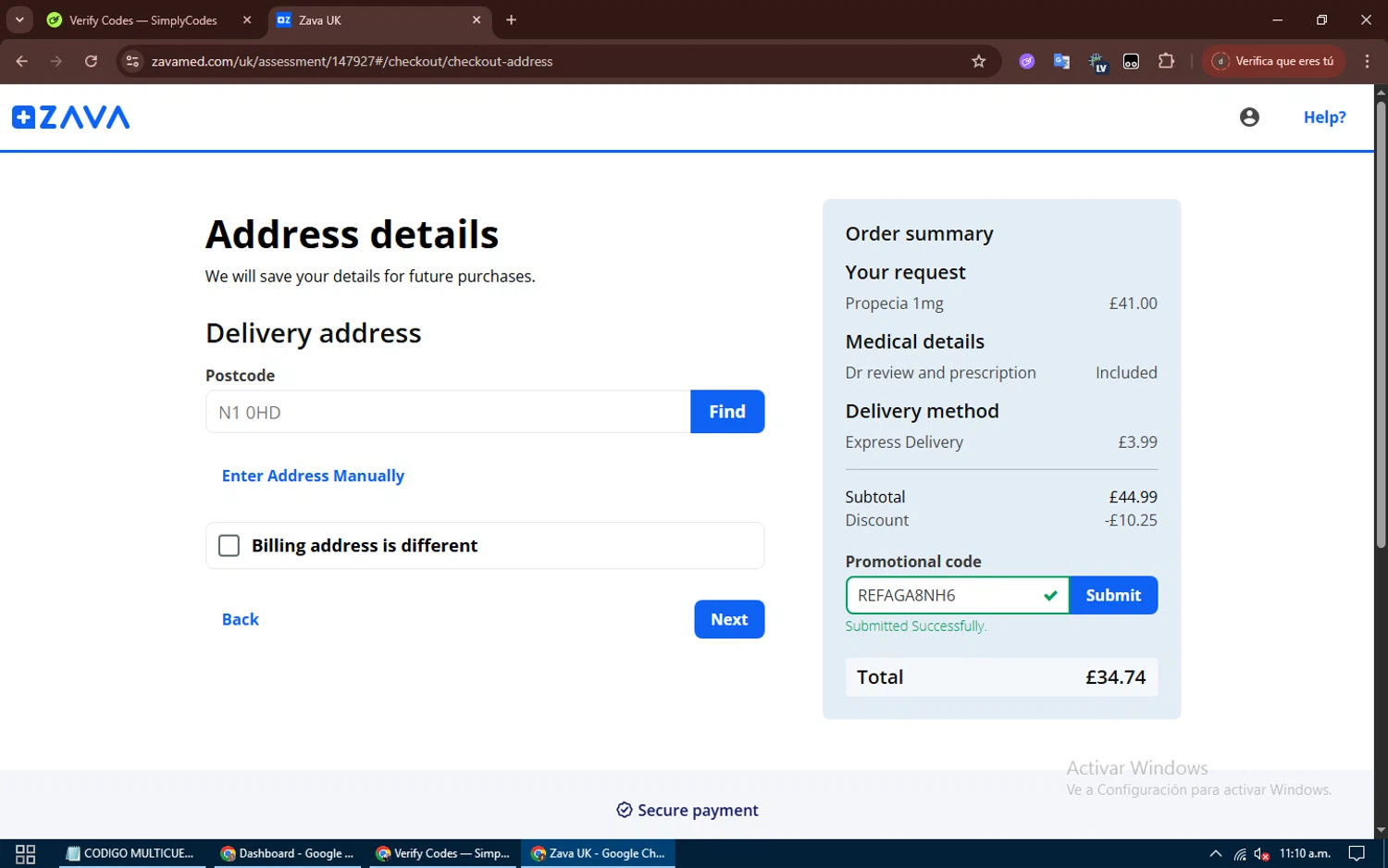View site information icon
Viewport: 1388px width, 868px height.
[132, 61]
